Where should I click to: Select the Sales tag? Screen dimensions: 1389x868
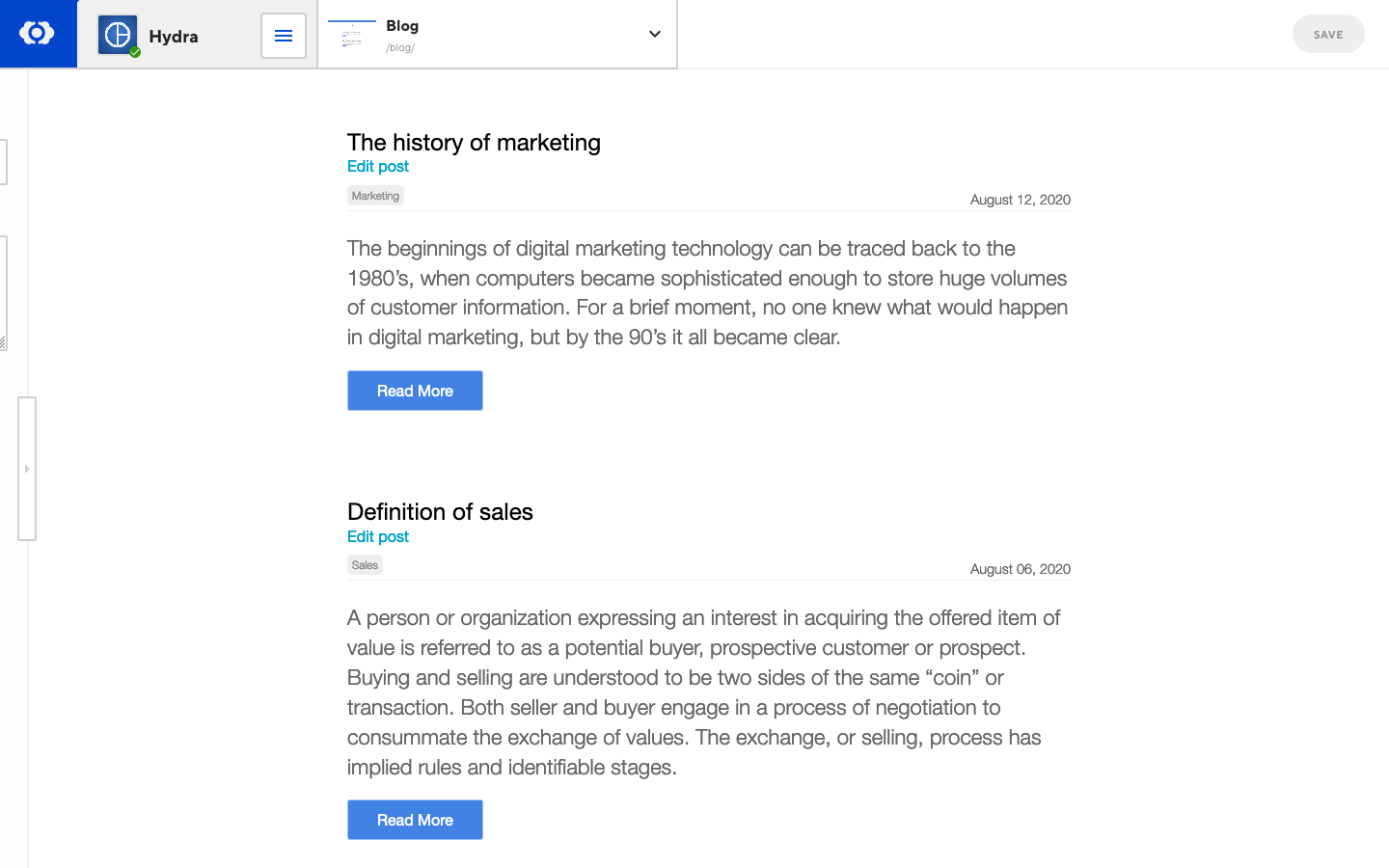pos(365,565)
